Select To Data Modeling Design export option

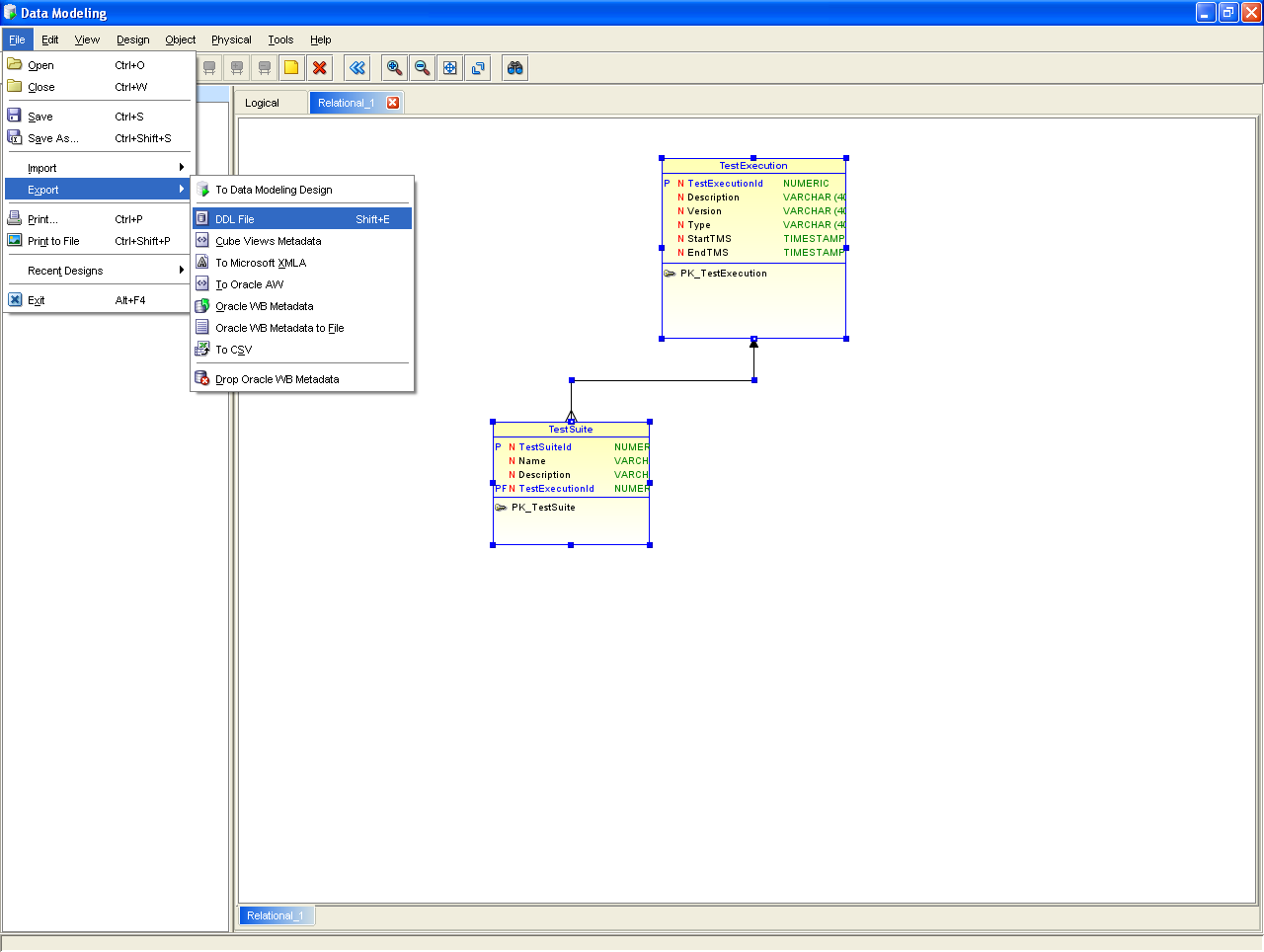tap(302, 190)
